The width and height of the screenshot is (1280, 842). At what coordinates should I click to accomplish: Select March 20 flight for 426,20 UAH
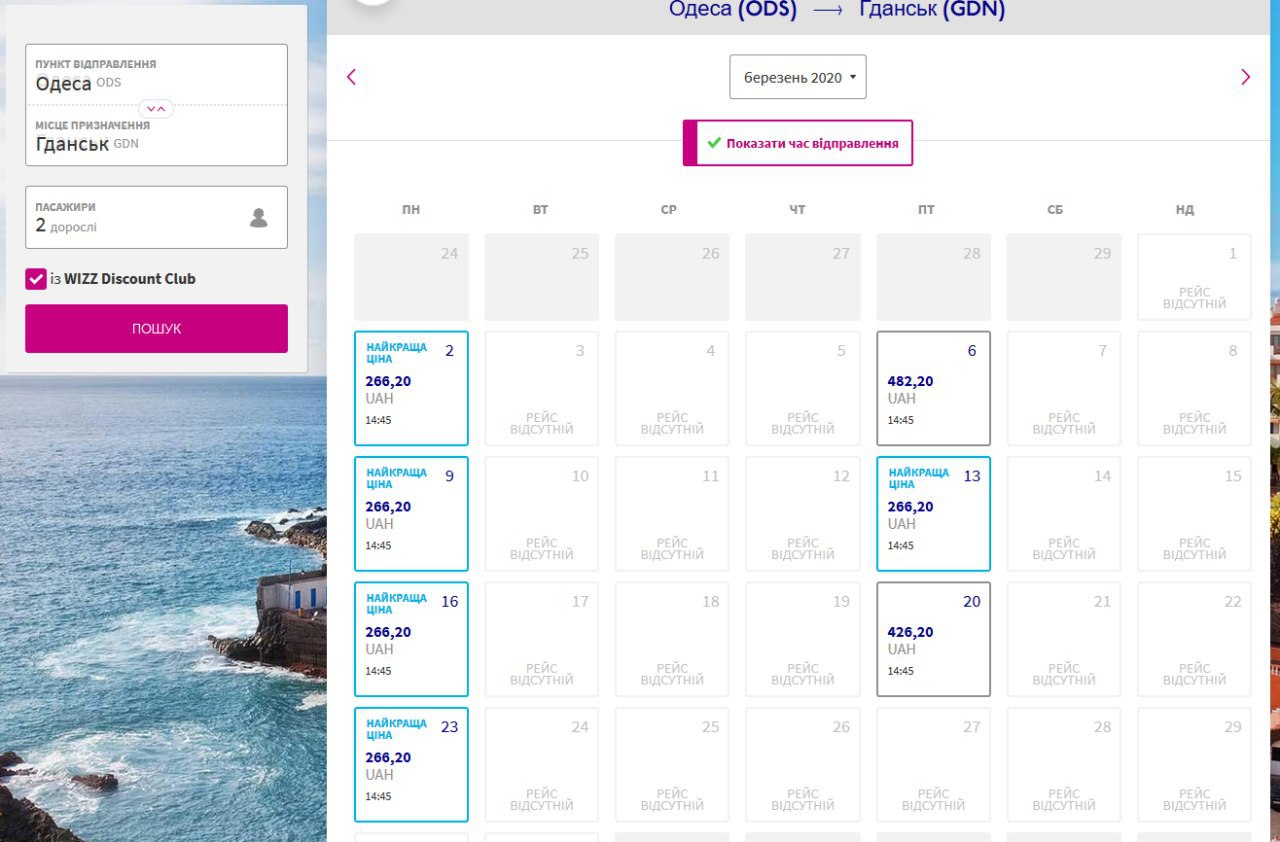[933, 639]
